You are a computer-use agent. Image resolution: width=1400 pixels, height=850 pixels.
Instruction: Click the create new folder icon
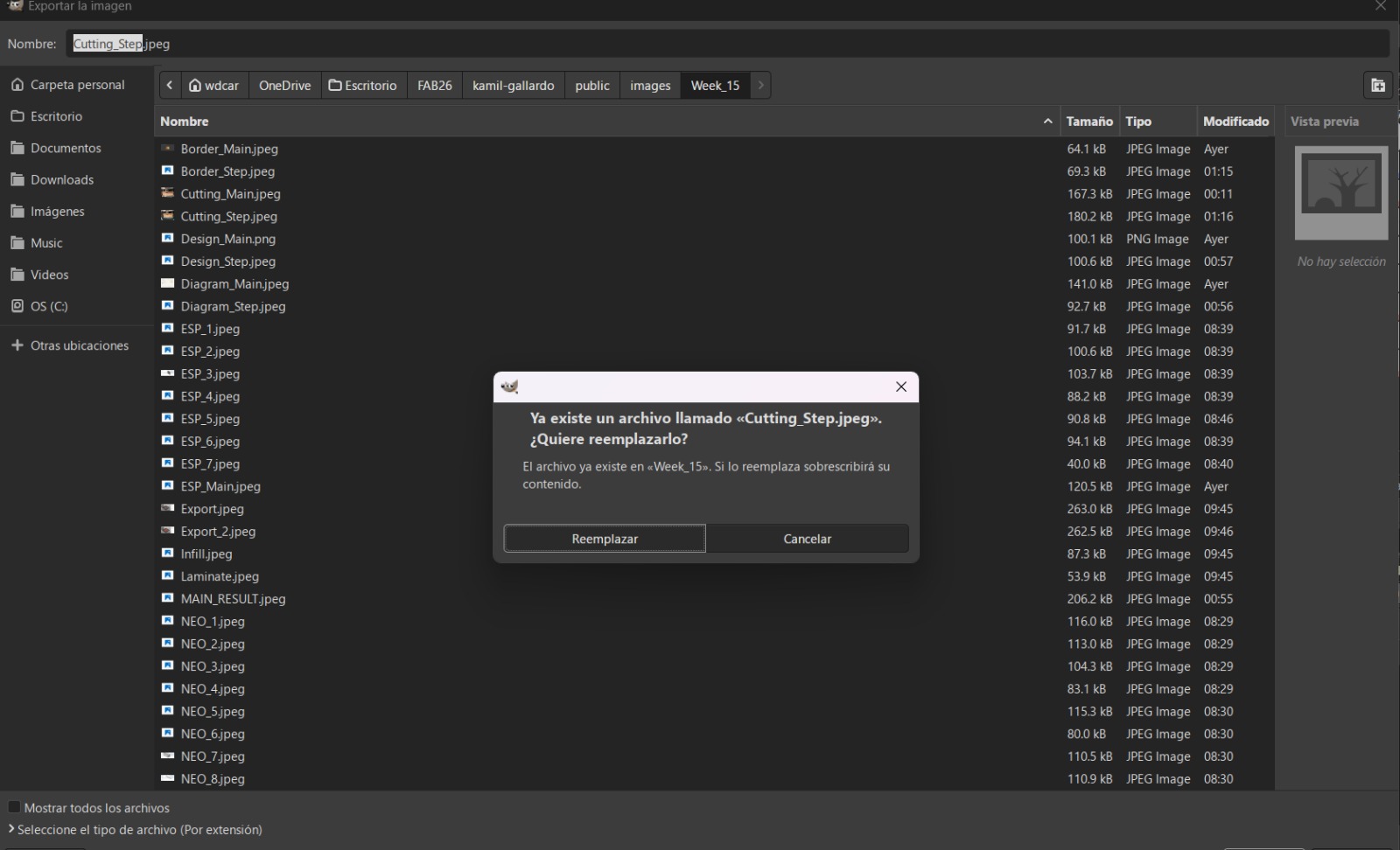pos(1378,85)
